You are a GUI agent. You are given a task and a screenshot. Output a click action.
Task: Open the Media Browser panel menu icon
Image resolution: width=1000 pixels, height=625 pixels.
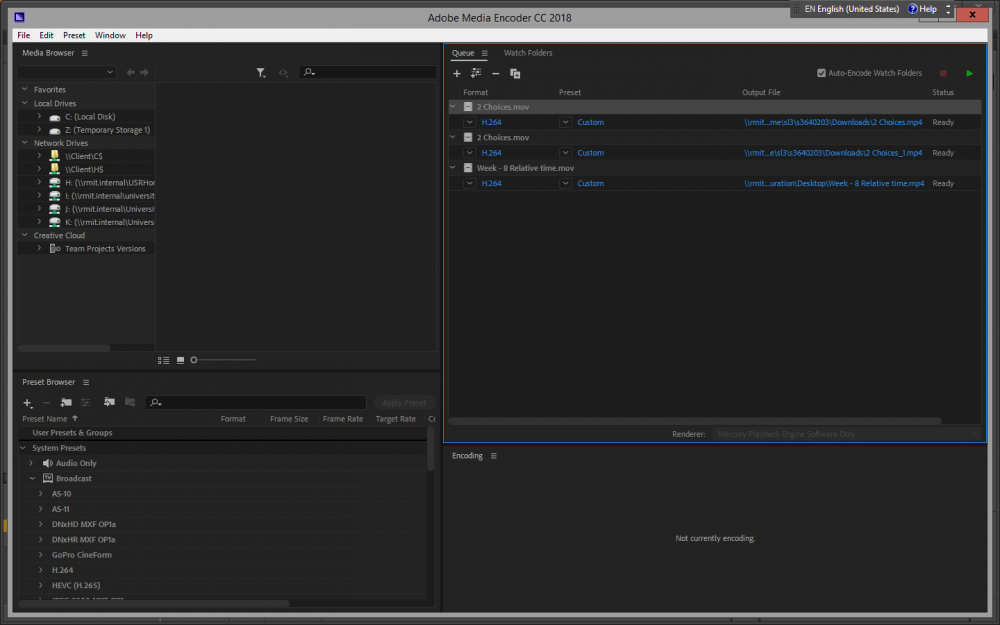tap(85, 53)
